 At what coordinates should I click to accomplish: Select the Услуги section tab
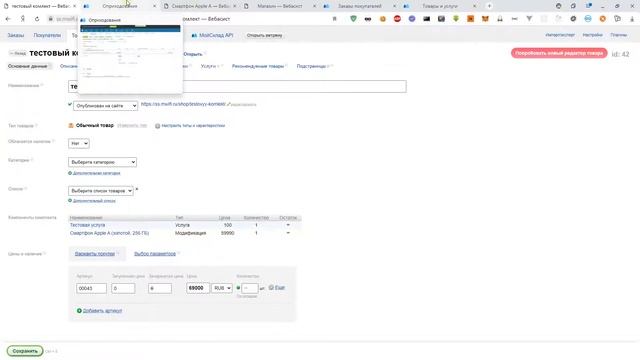coord(209,66)
